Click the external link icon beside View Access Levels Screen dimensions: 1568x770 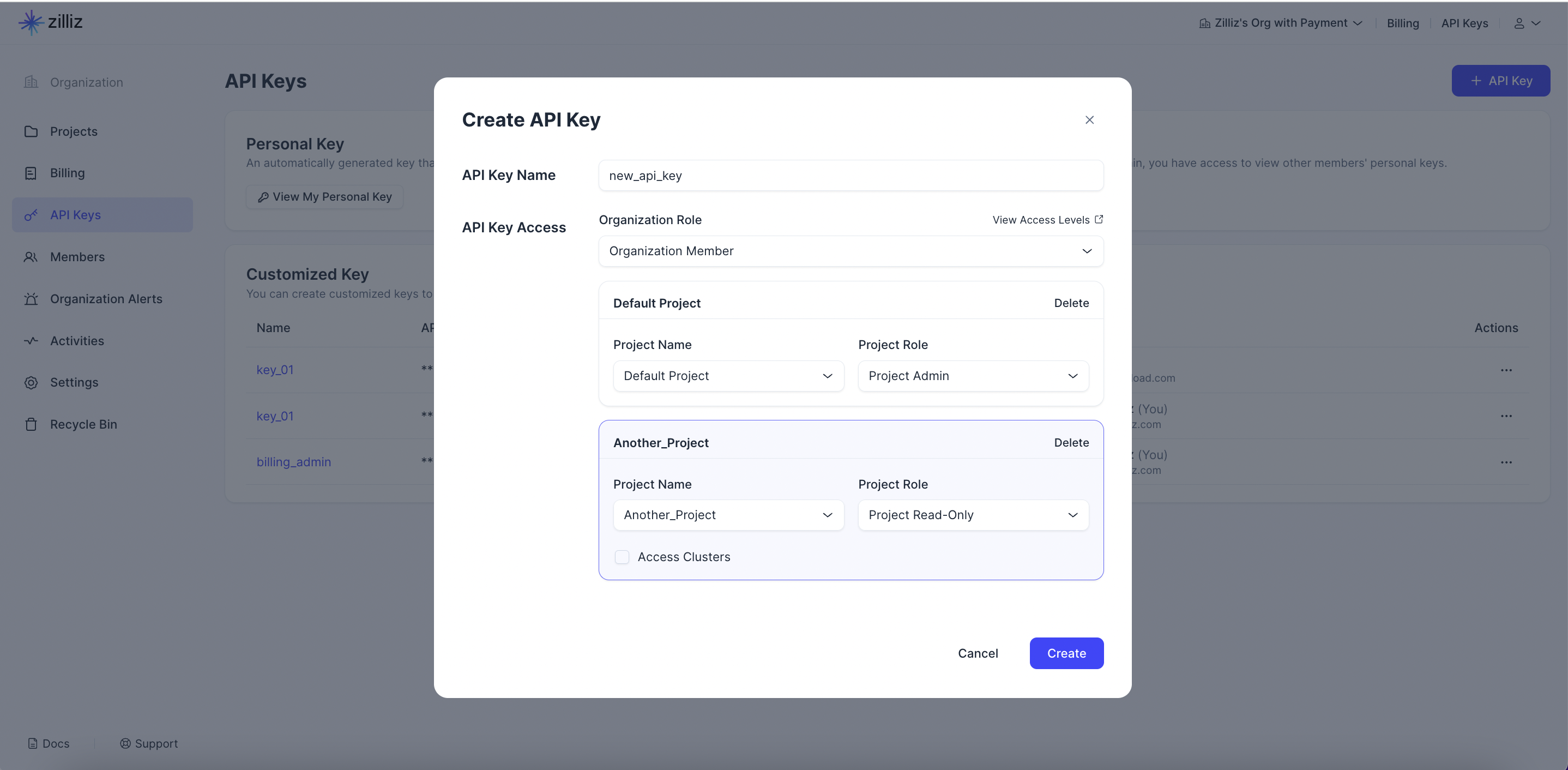[x=1099, y=219]
